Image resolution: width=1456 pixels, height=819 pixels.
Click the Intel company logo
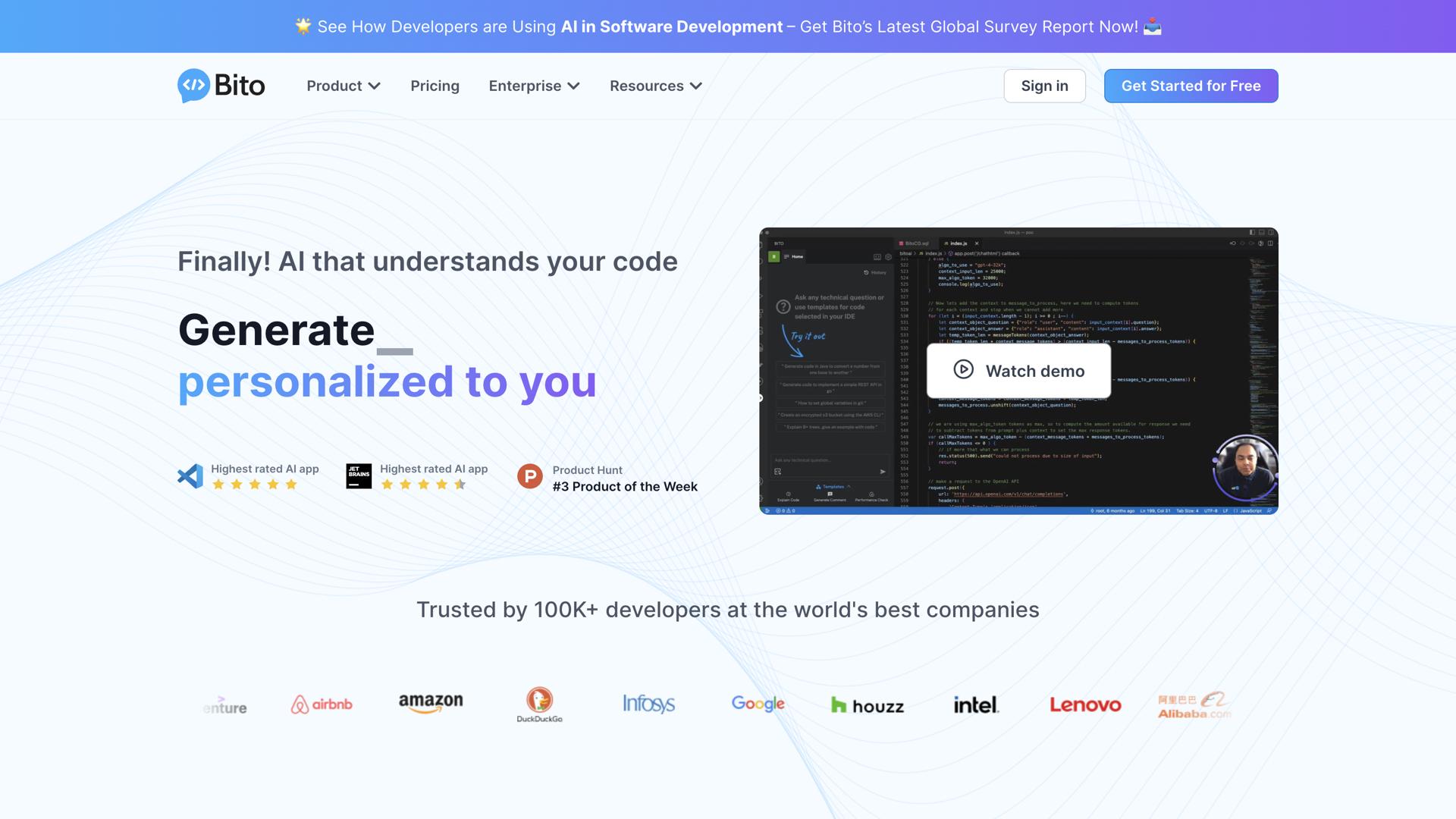pyautogui.click(x=976, y=704)
